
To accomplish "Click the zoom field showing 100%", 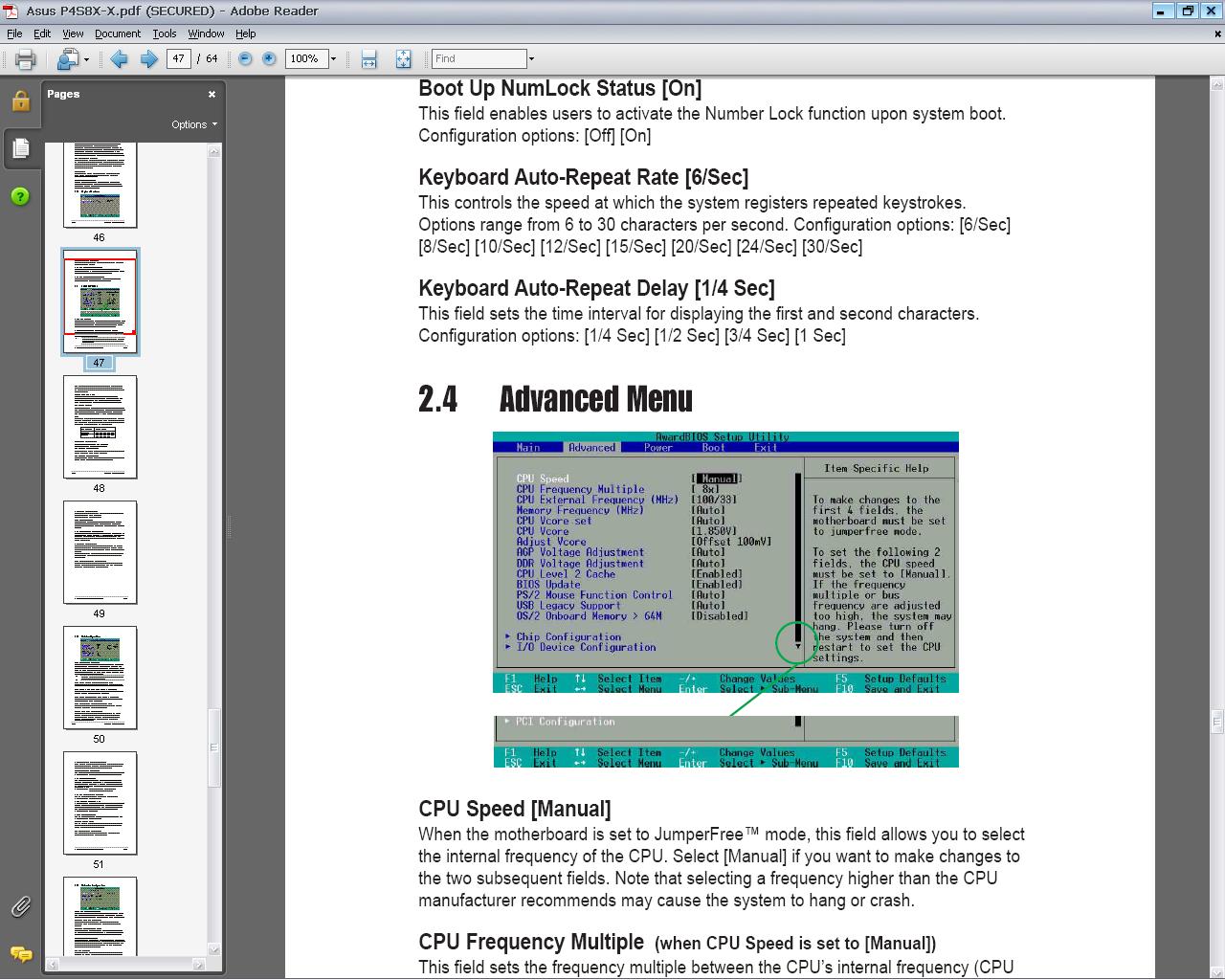I will (306, 59).
